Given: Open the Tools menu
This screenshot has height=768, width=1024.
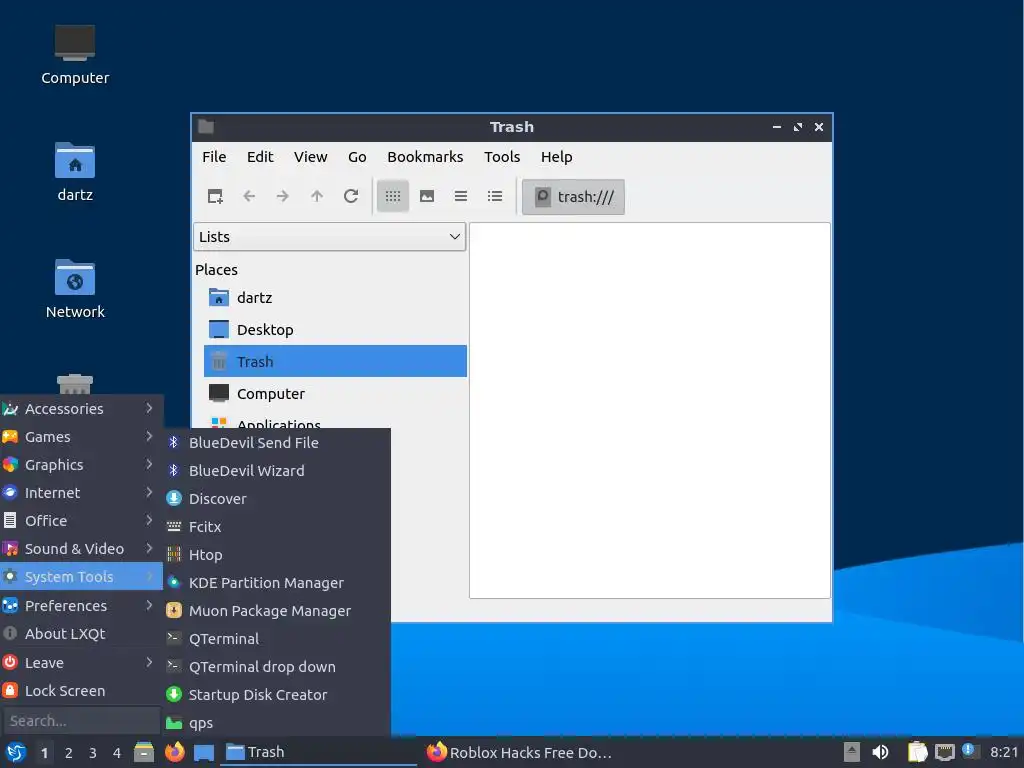Looking at the screenshot, I should [x=502, y=157].
